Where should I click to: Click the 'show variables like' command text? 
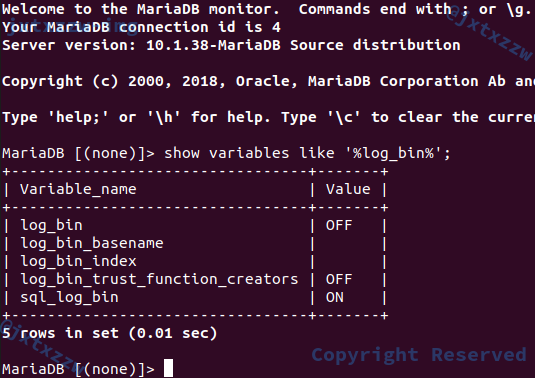[249, 153]
